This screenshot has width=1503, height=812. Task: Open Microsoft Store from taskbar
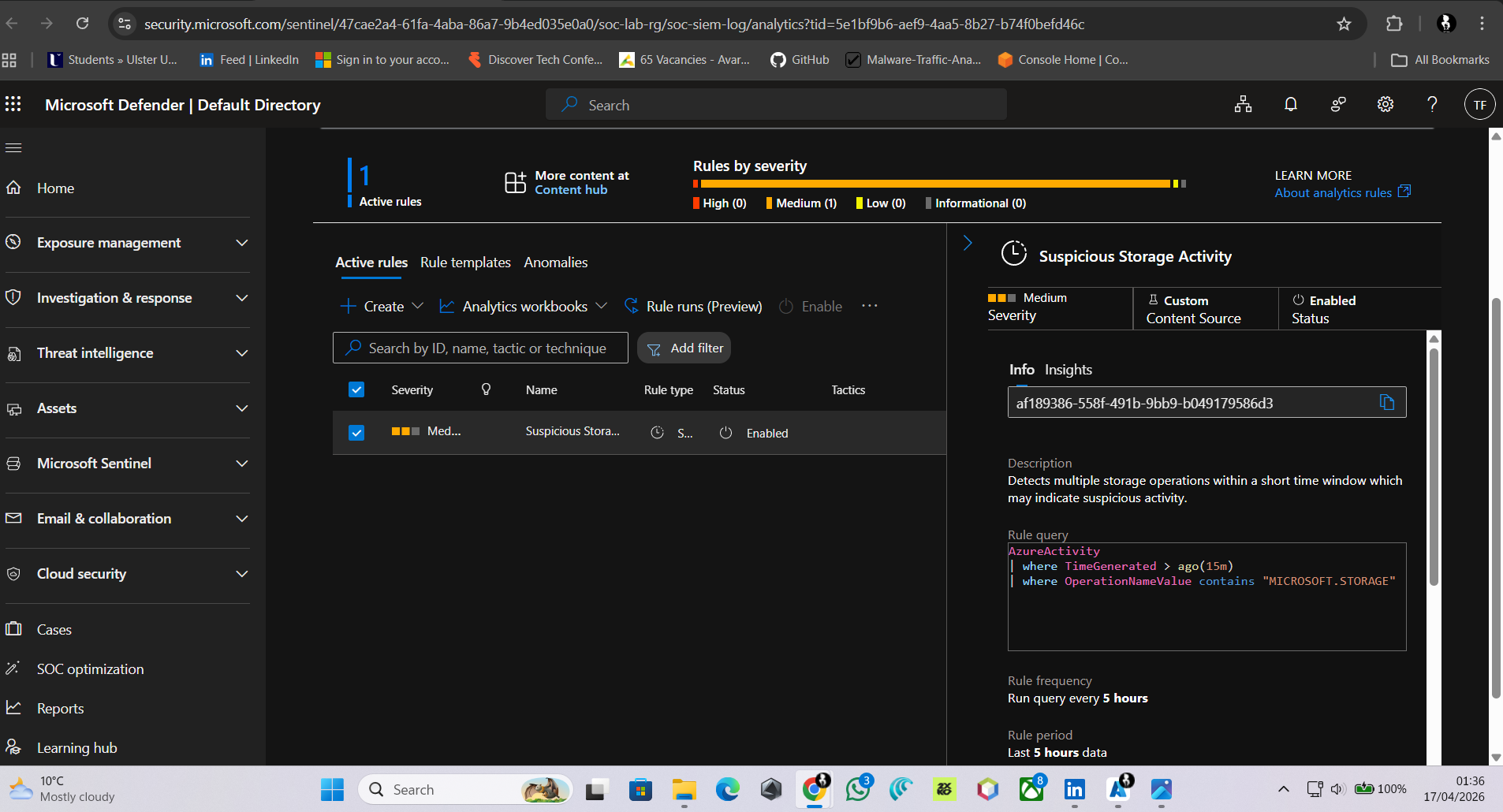point(640,789)
